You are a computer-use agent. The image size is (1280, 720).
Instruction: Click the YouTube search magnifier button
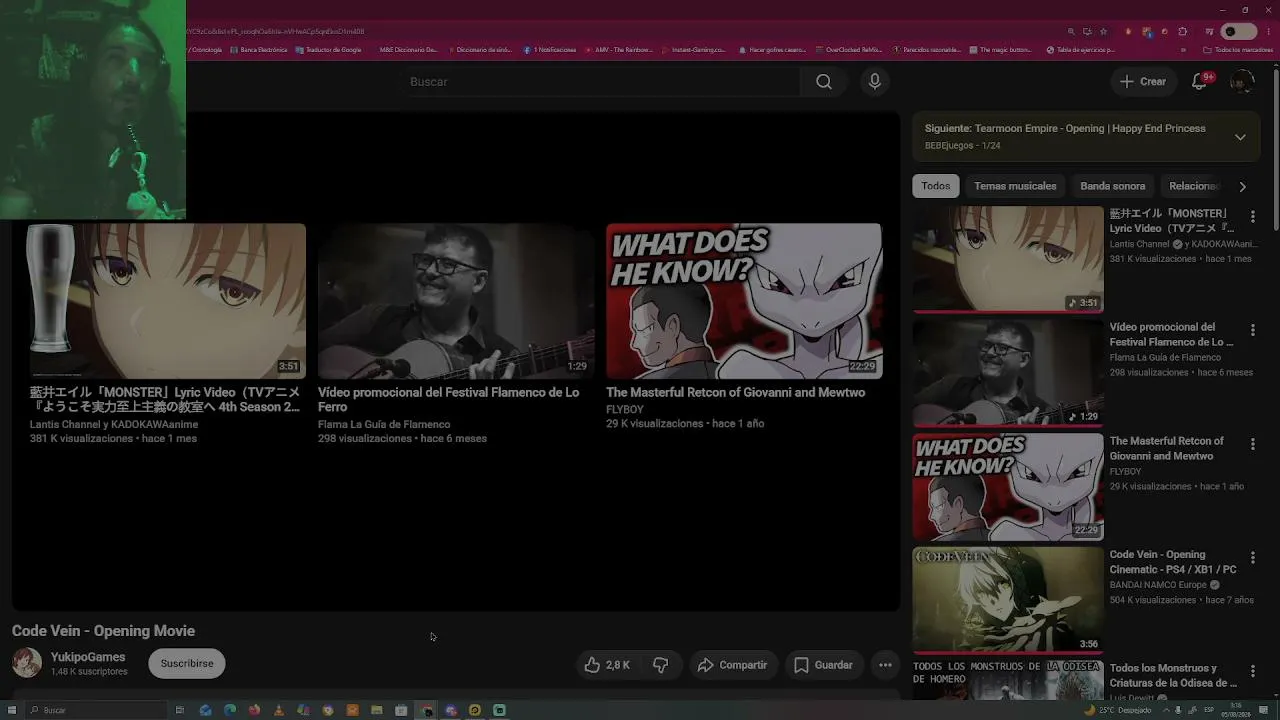(823, 82)
